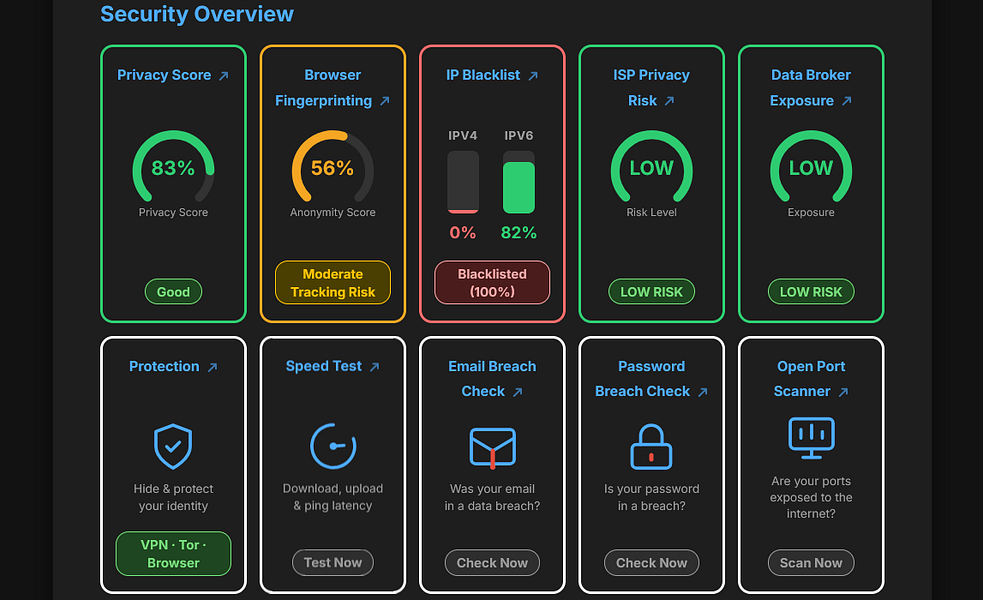Click the arrow icon beside Email Breach Check
Screen dimensions: 983x600
[518, 392]
